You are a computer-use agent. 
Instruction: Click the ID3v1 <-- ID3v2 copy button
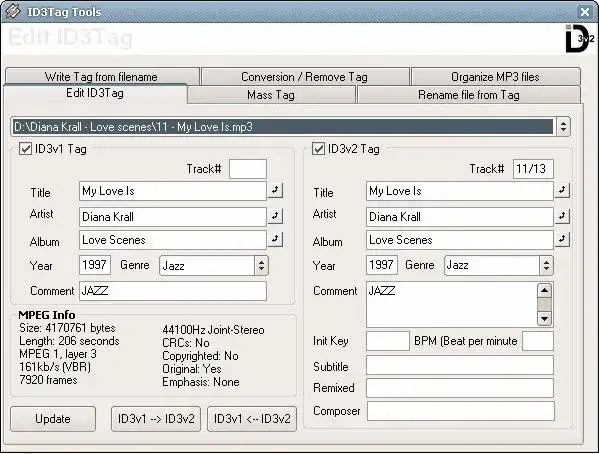pyautogui.click(x=252, y=419)
